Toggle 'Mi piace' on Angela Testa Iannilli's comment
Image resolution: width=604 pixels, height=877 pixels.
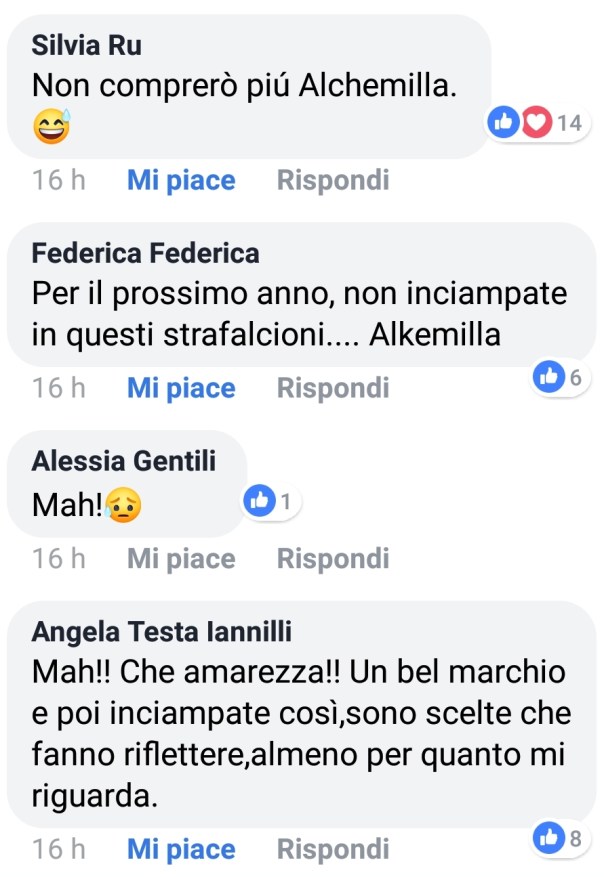coord(181,850)
